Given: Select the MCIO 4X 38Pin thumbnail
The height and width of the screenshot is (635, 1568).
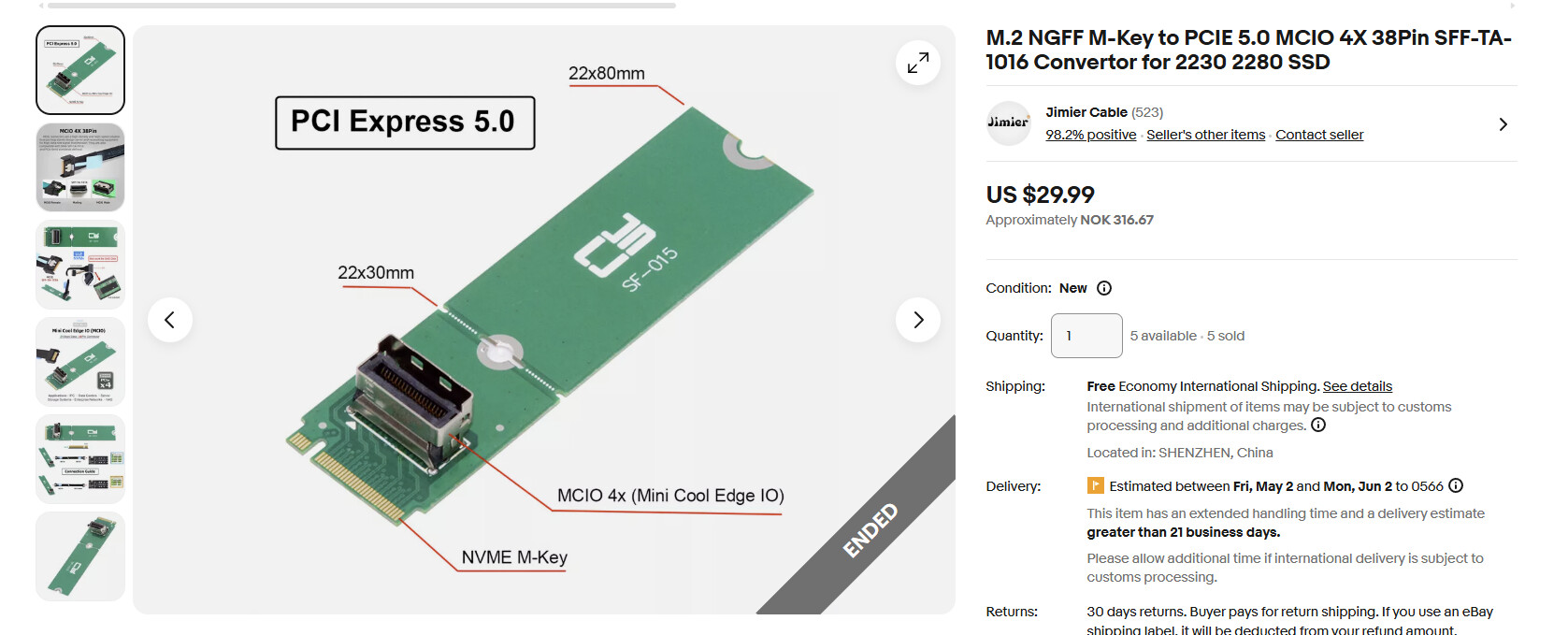Looking at the screenshot, I should [x=80, y=167].
